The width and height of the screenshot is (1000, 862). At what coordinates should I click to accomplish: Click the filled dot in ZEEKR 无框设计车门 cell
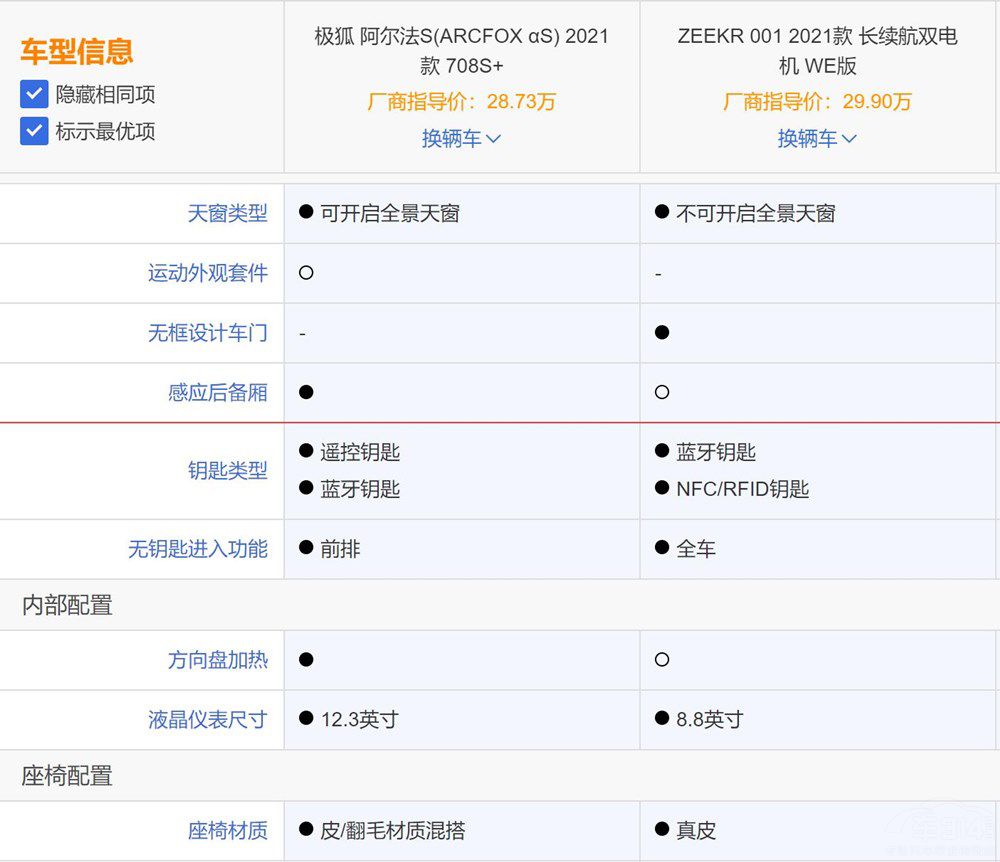[662, 332]
